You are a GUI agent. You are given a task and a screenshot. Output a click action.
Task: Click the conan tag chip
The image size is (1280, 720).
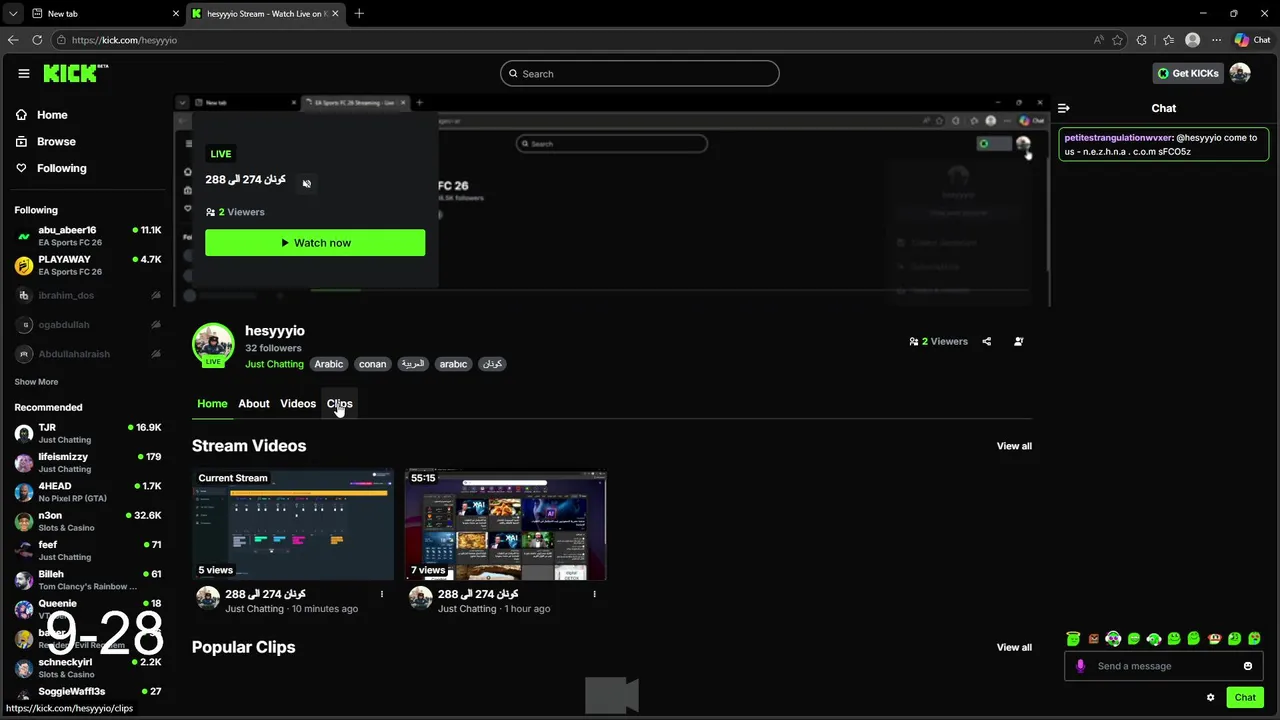coord(373,364)
